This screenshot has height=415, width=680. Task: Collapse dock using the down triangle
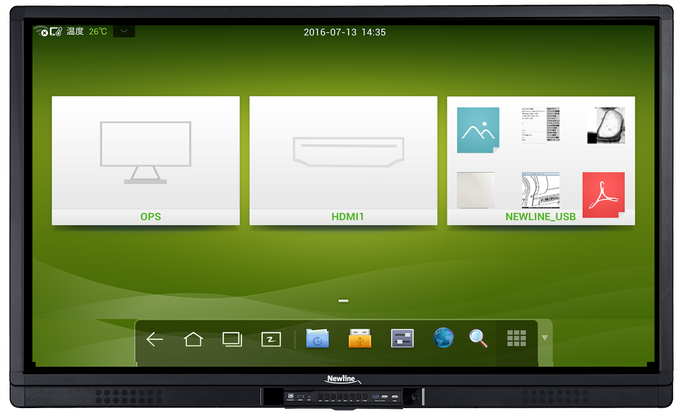point(545,338)
